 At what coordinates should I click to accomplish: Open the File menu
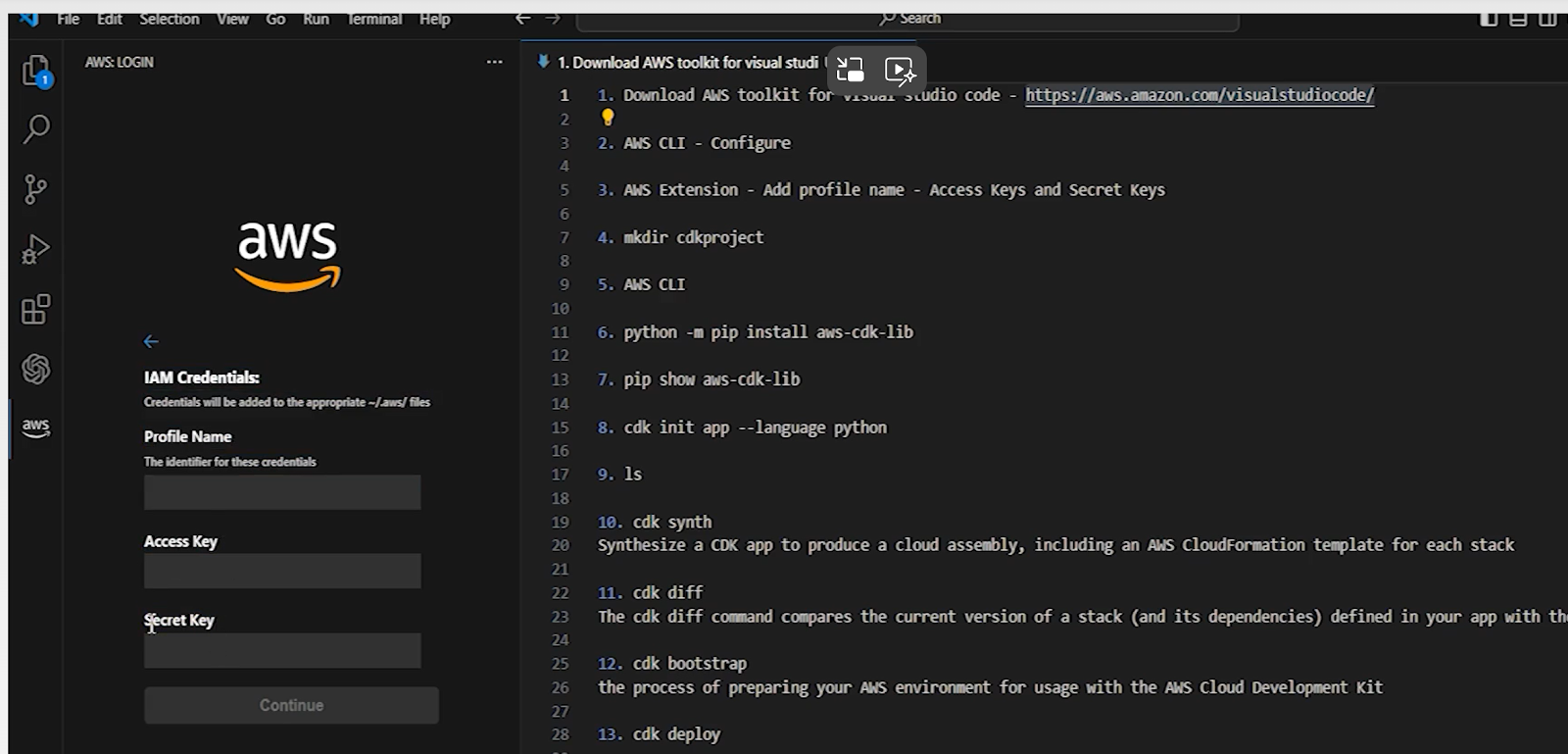[x=69, y=19]
